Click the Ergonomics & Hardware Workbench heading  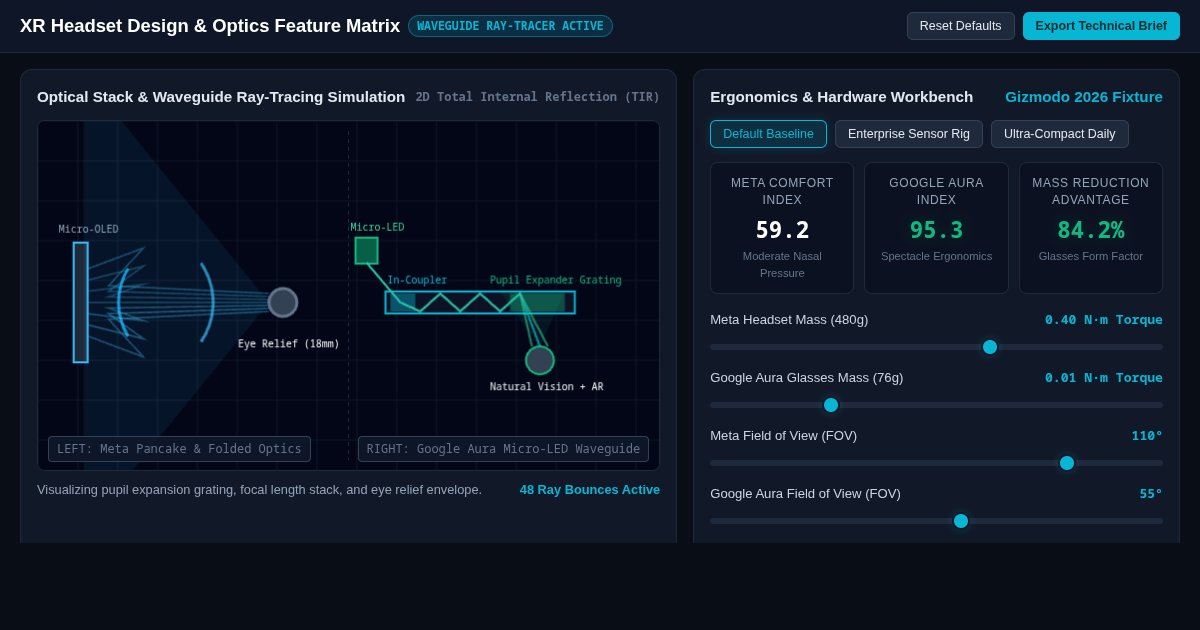(x=841, y=96)
